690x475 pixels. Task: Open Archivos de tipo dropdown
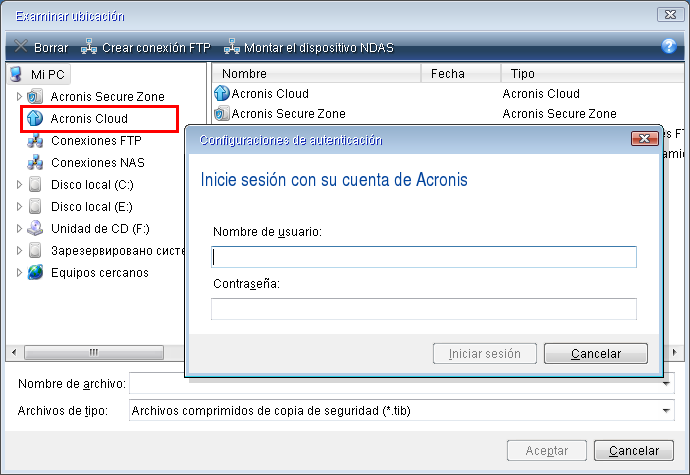[x=666, y=411]
